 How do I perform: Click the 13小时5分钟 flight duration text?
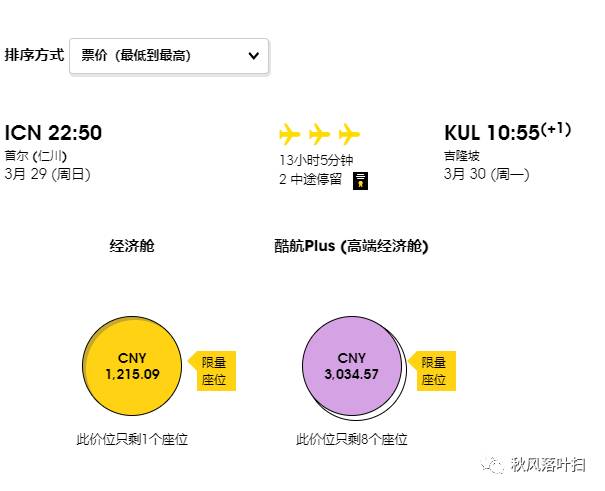tap(316, 161)
